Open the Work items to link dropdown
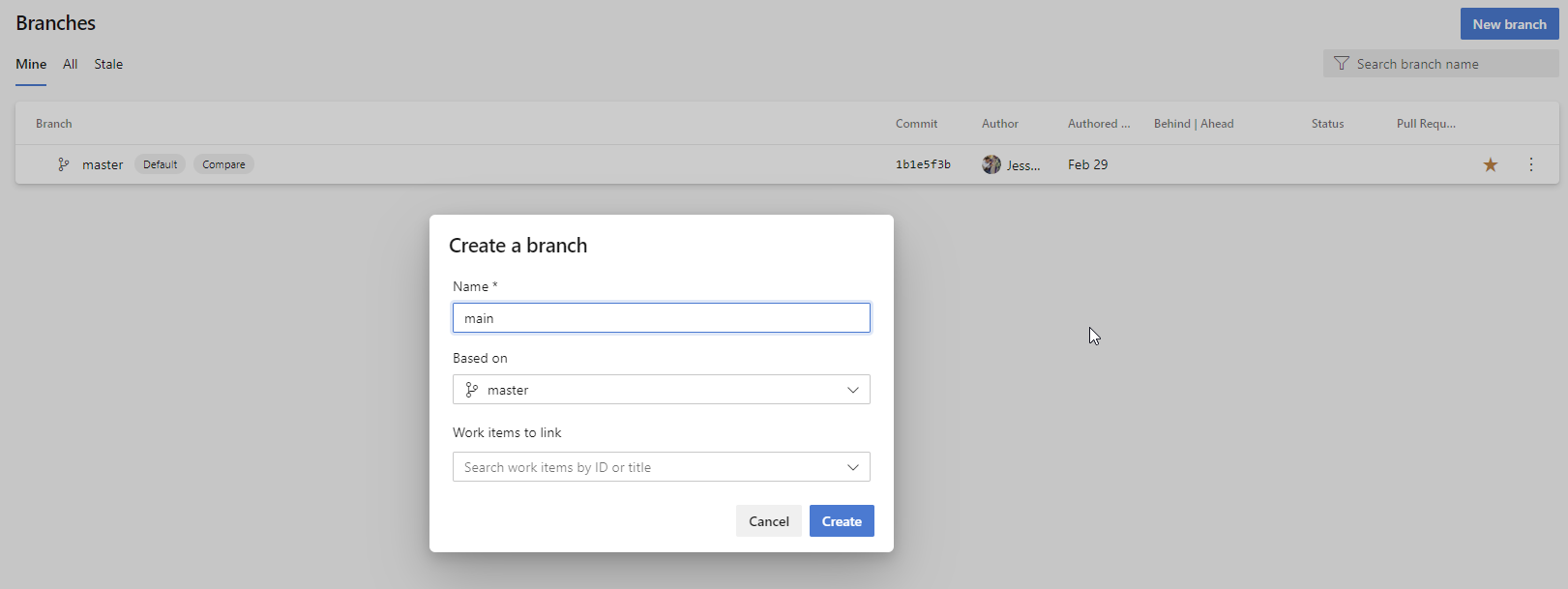The width and height of the screenshot is (1568, 589). point(662,467)
